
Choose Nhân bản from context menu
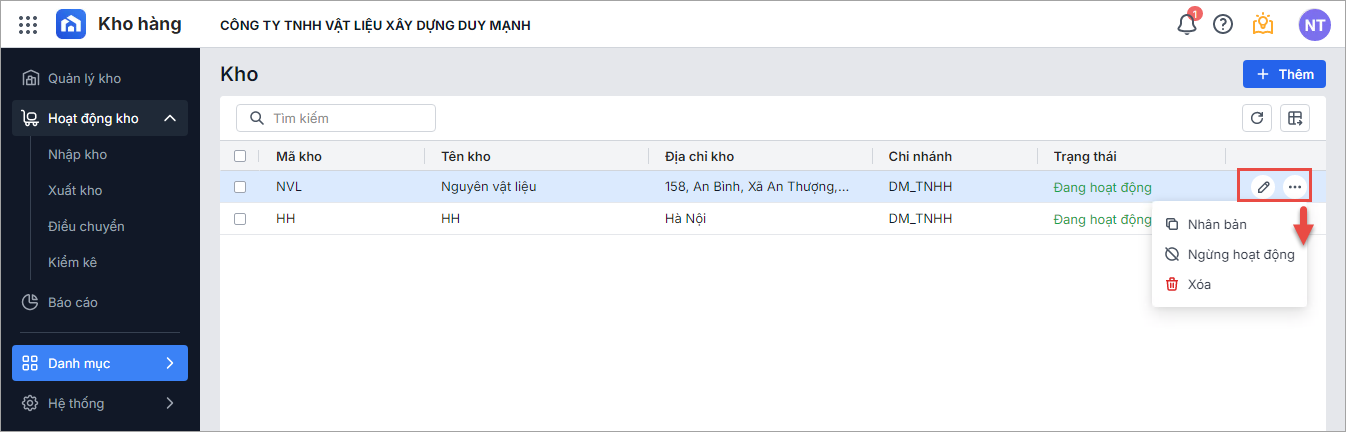tap(1216, 225)
